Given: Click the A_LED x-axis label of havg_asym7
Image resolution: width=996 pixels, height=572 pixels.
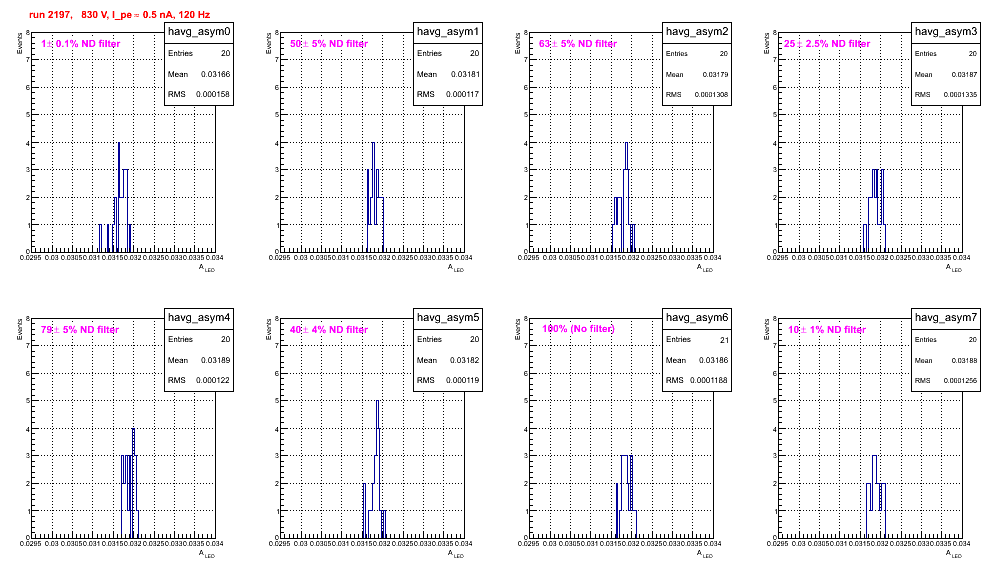Looking at the screenshot, I should [x=953, y=554].
